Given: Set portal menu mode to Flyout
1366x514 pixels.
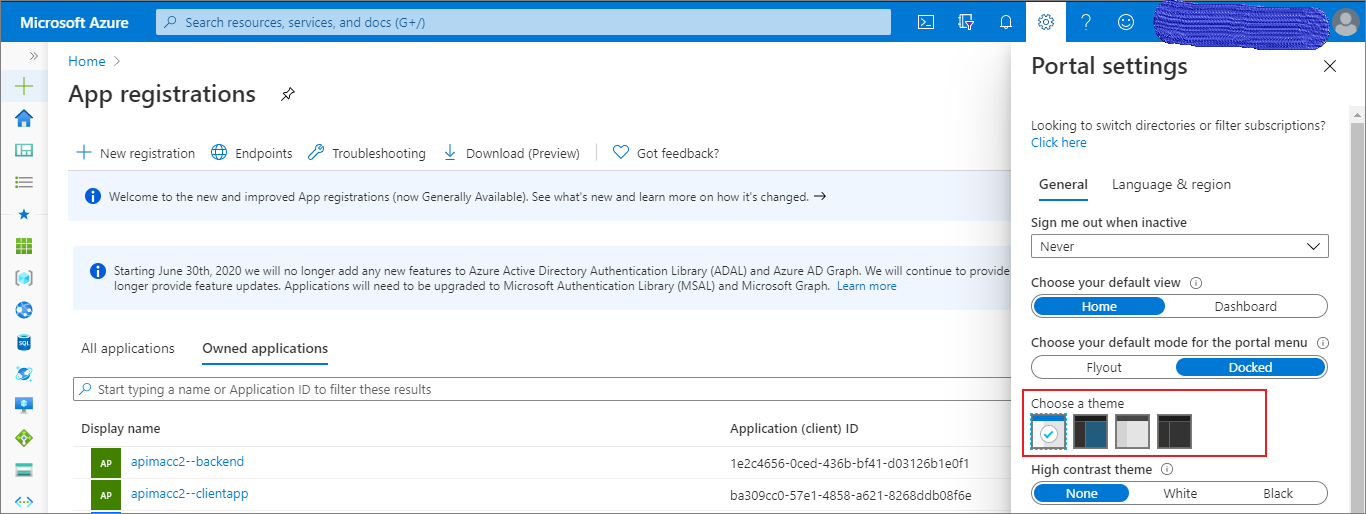Looking at the screenshot, I should click(1104, 367).
